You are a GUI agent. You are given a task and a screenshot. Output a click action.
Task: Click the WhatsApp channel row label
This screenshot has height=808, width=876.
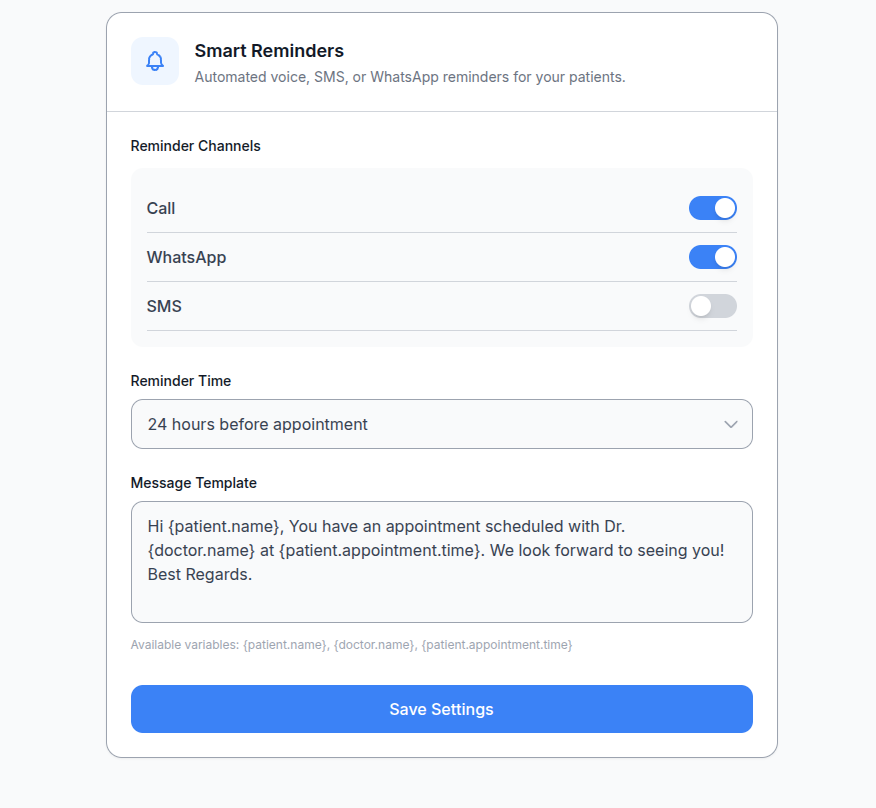coord(186,257)
